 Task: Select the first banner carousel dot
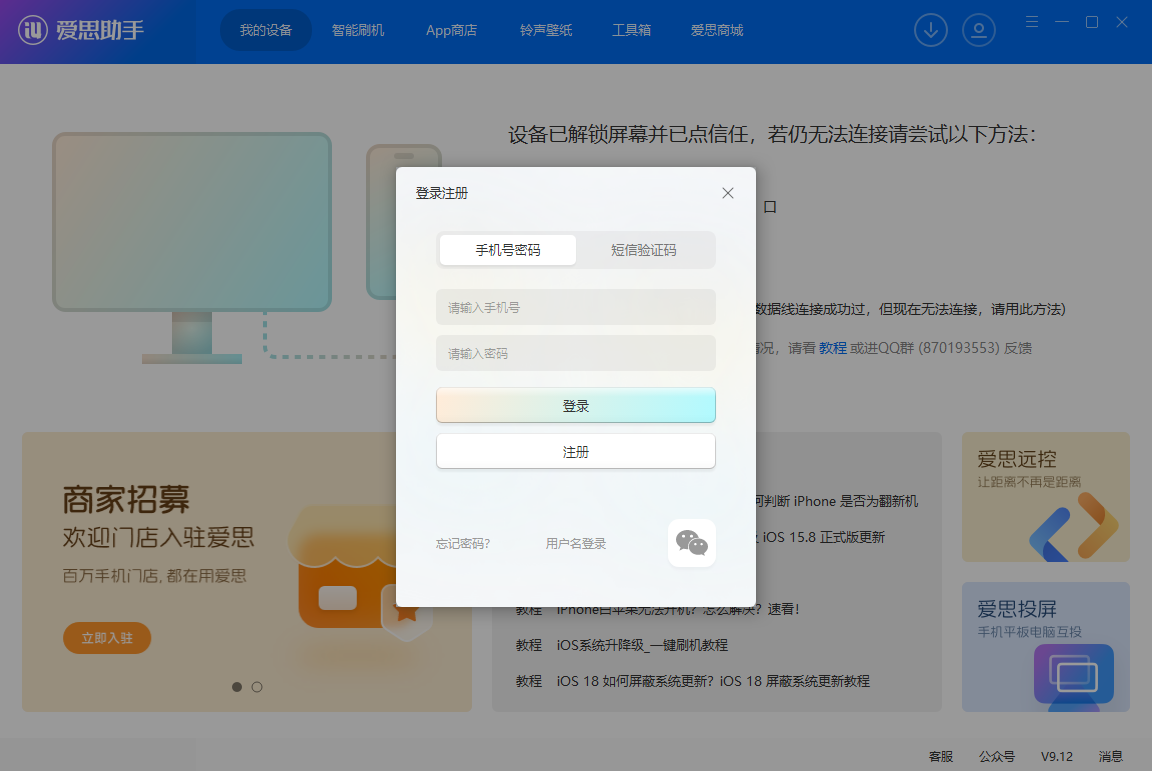pyautogui.click(x=237, y=687)
